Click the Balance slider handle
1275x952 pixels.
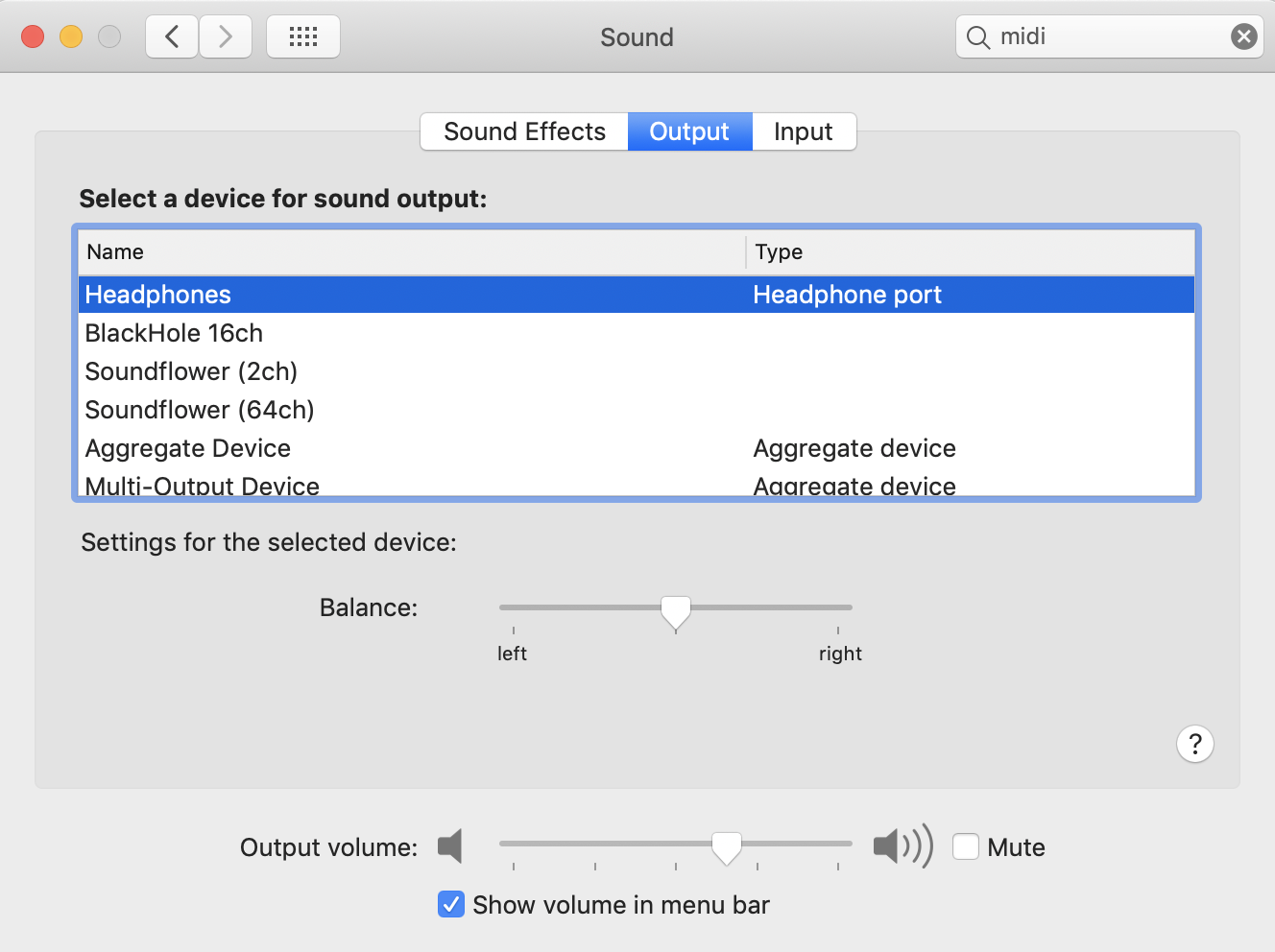click(676, 611)
